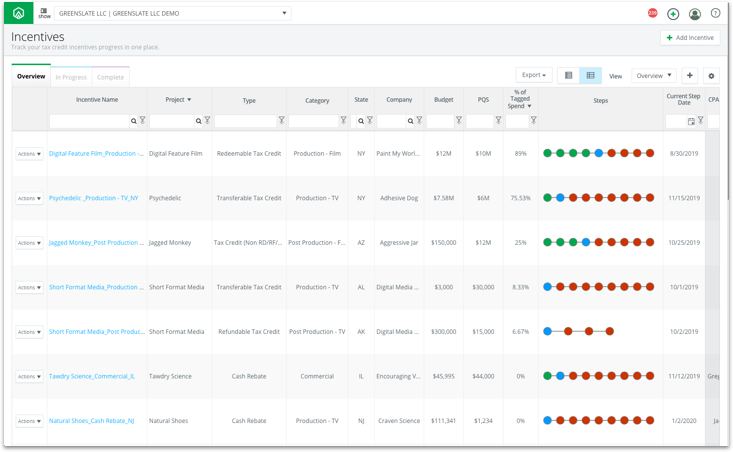Click into the Incentive Name filter field
The image size is (733, 452).
[89, 121]
